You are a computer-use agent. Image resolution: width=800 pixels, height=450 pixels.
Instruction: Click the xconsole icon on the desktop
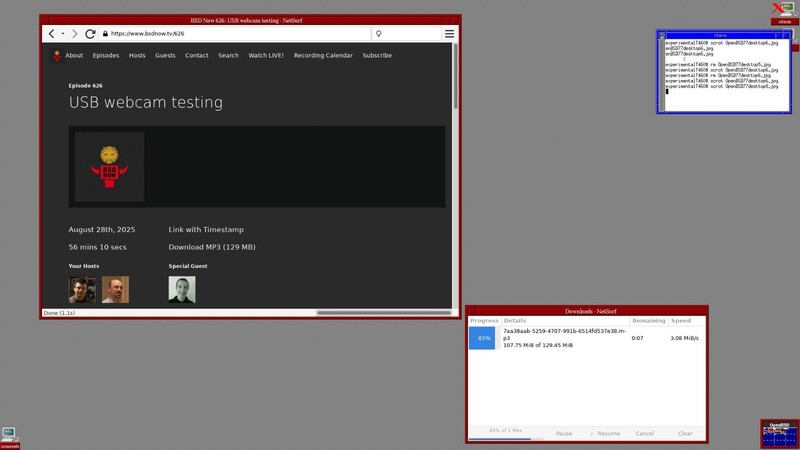[x=9, y=438]
